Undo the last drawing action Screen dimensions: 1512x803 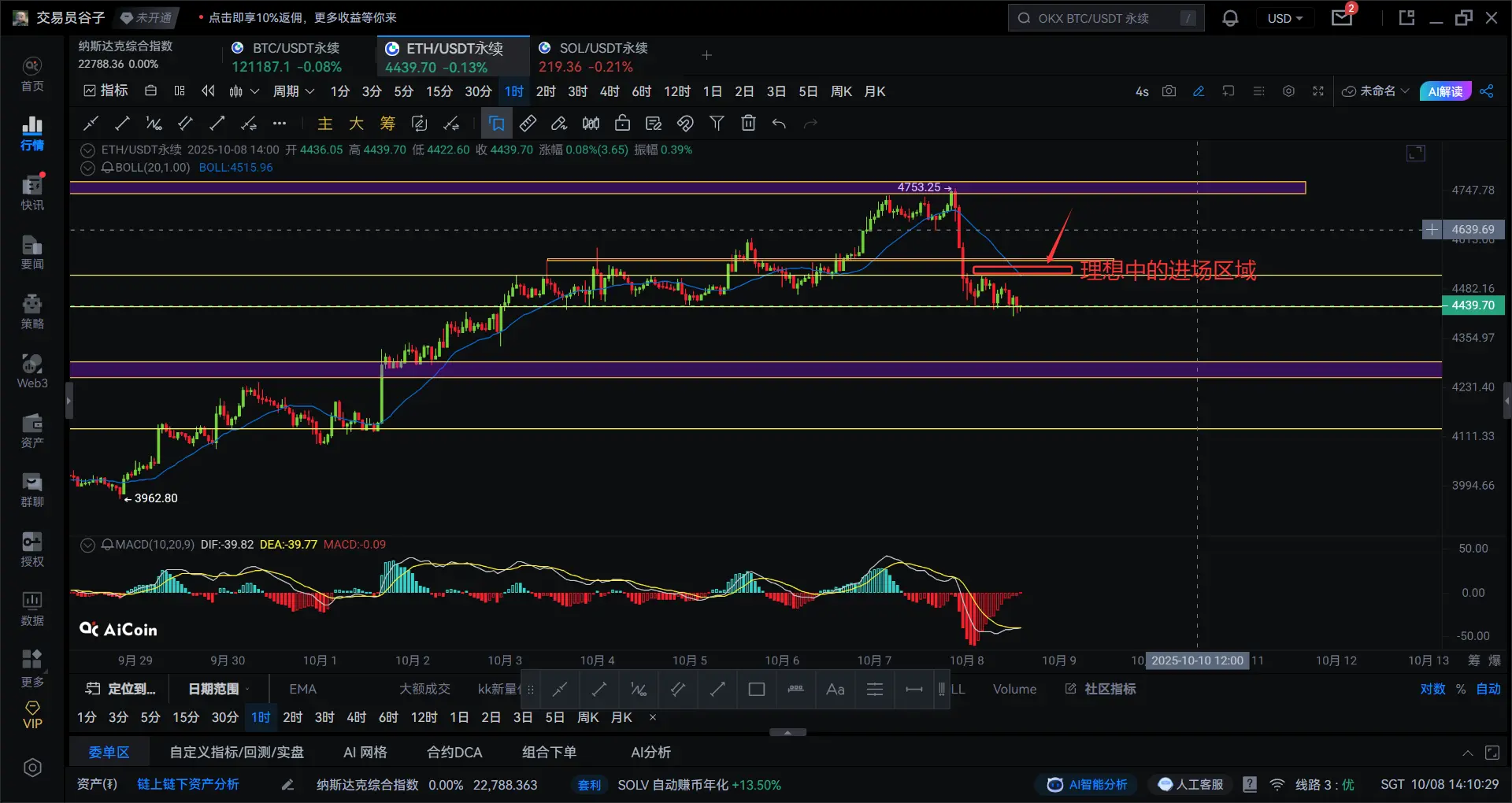point(779,123)
